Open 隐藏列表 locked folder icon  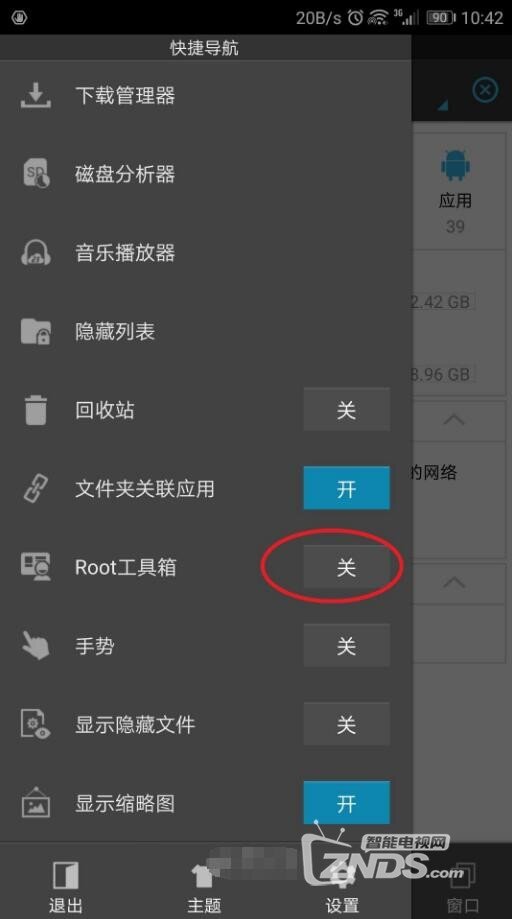[36, 331]
